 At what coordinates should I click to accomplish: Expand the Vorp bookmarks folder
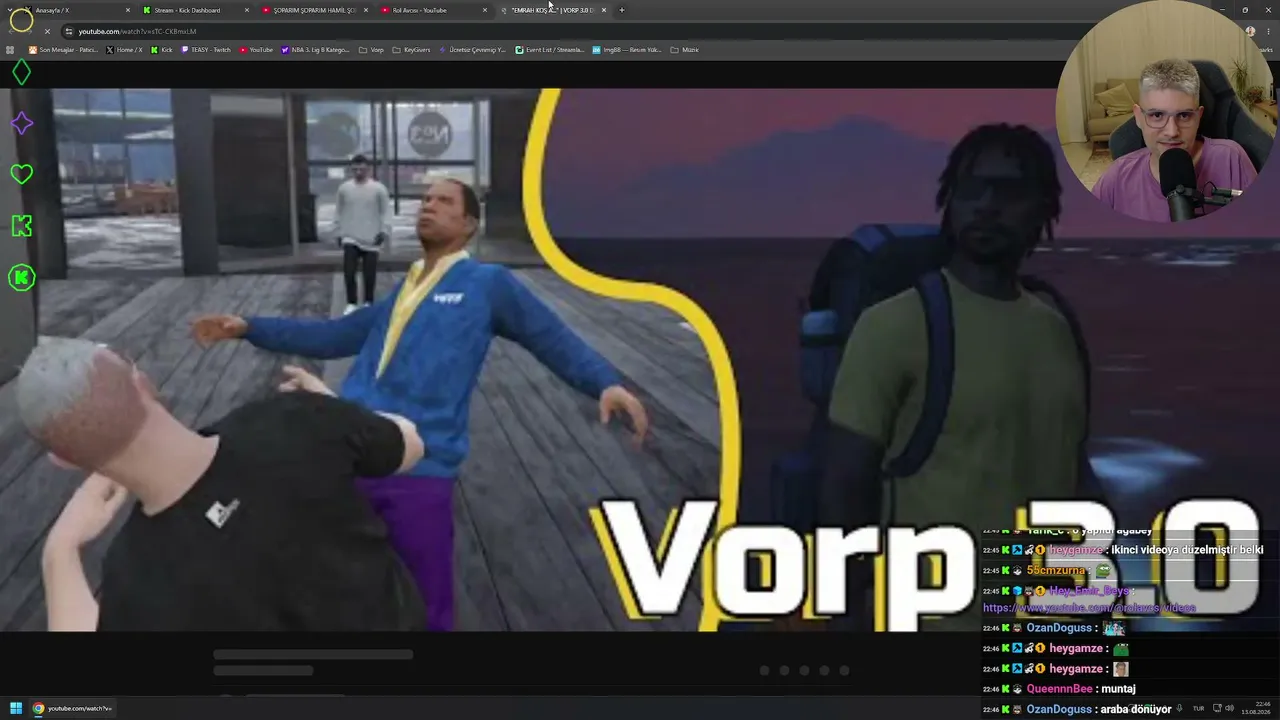[x=371, y=50]
